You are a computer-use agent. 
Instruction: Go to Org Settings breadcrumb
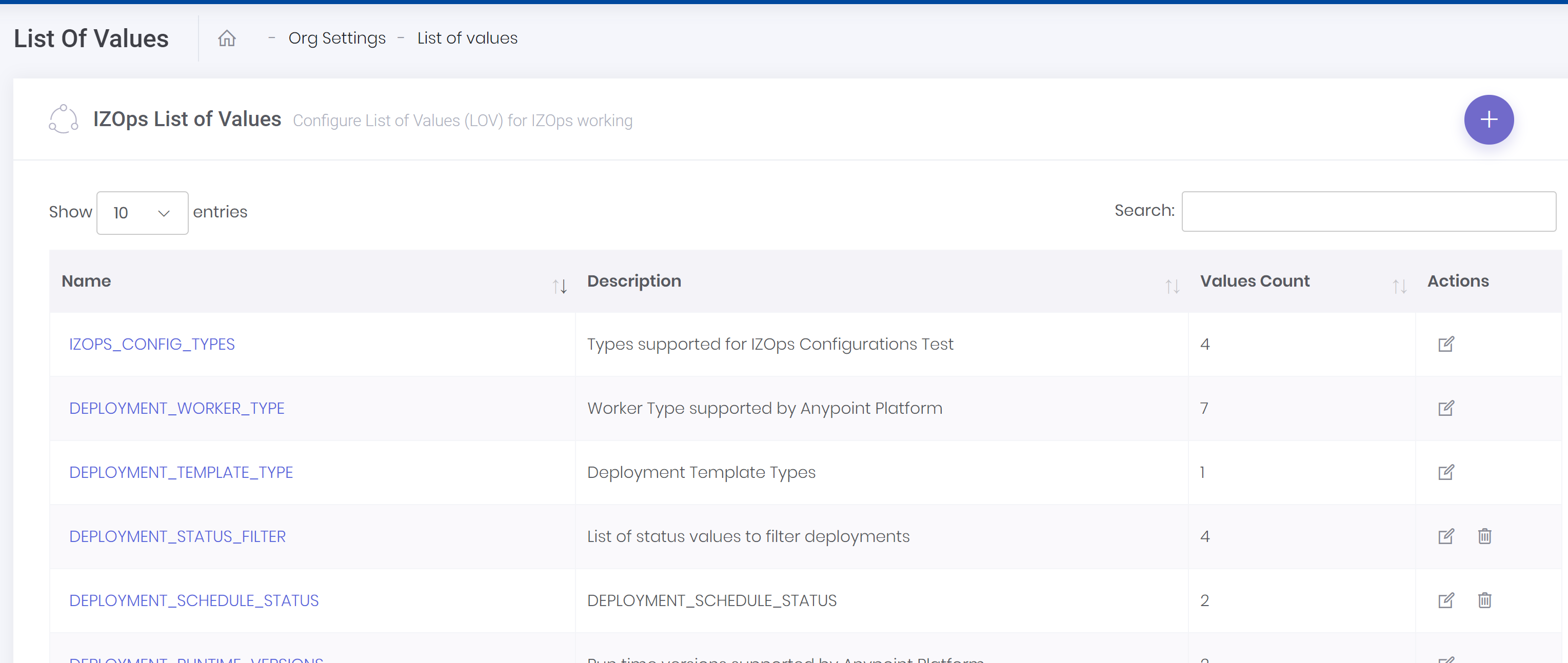[336, 38]
